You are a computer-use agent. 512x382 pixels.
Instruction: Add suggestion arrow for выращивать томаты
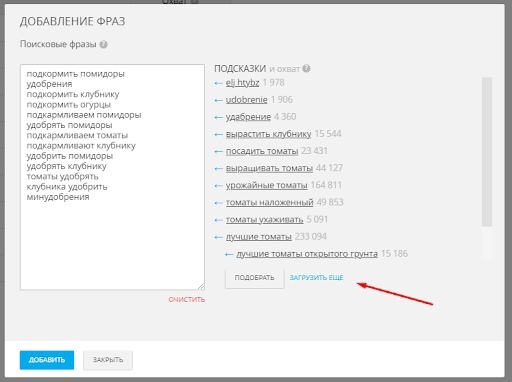[x=219, y=169]
